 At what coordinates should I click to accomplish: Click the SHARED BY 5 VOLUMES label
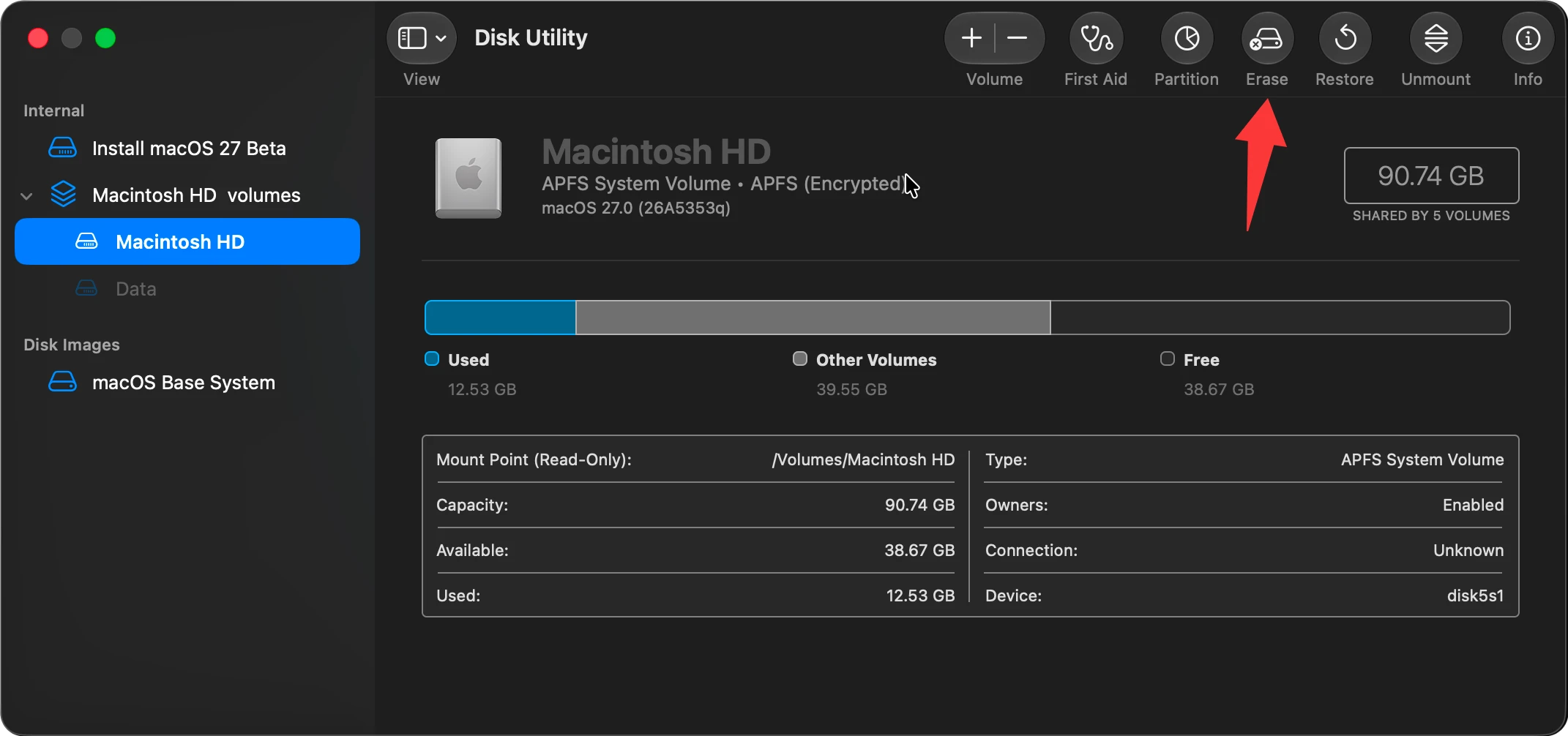tap(1431, 216)
